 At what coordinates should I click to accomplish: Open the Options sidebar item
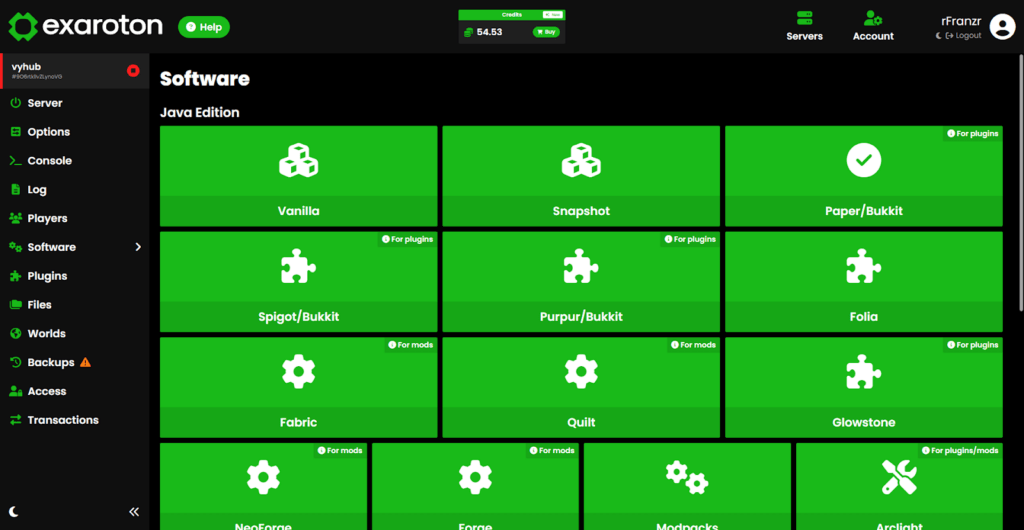coord(74,132)
